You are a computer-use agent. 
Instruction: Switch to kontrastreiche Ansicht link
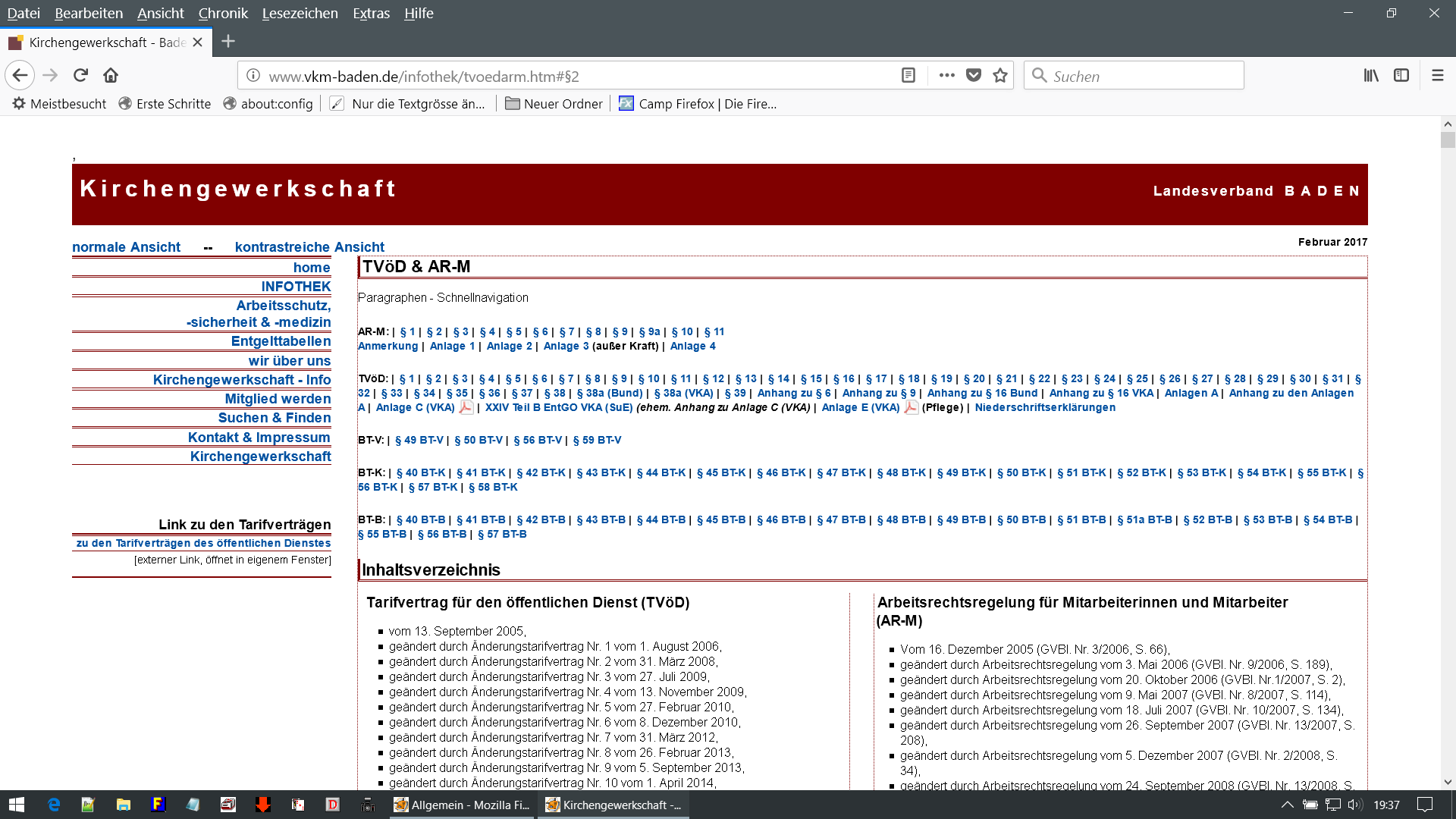pos(309,246)
